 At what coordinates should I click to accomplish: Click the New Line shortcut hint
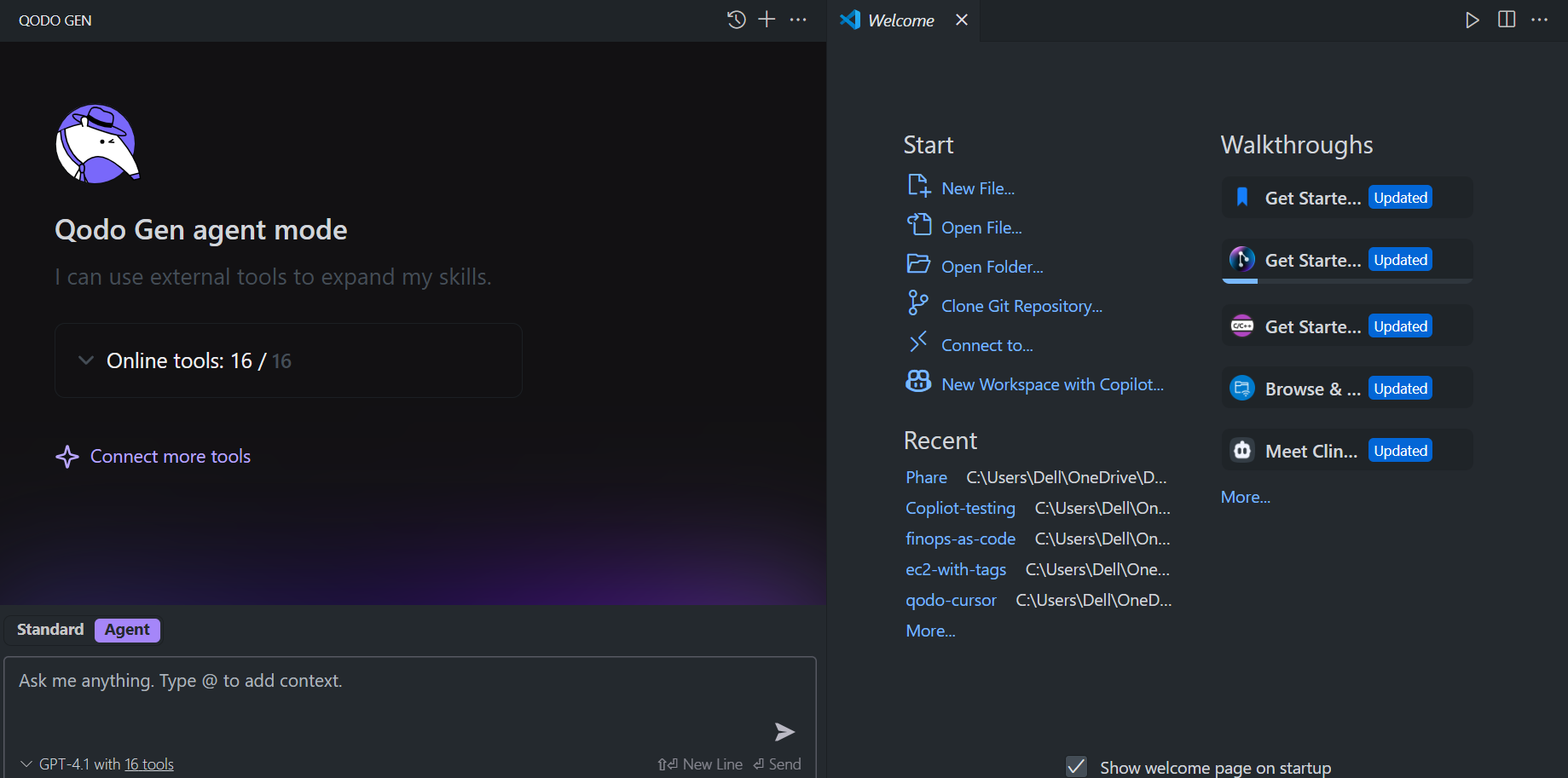pos(700,764)
